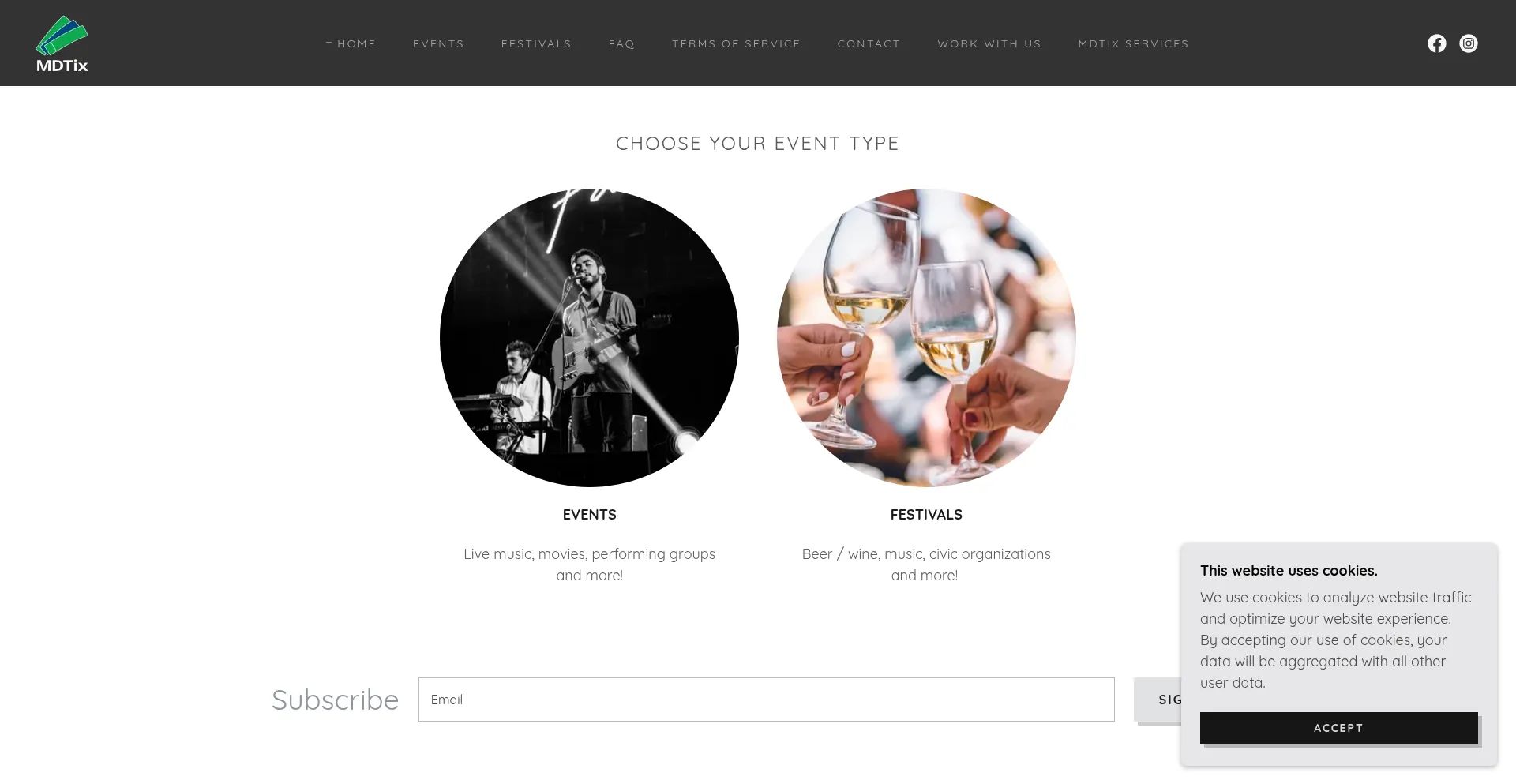Click the festivals description text

coord(926,565)
